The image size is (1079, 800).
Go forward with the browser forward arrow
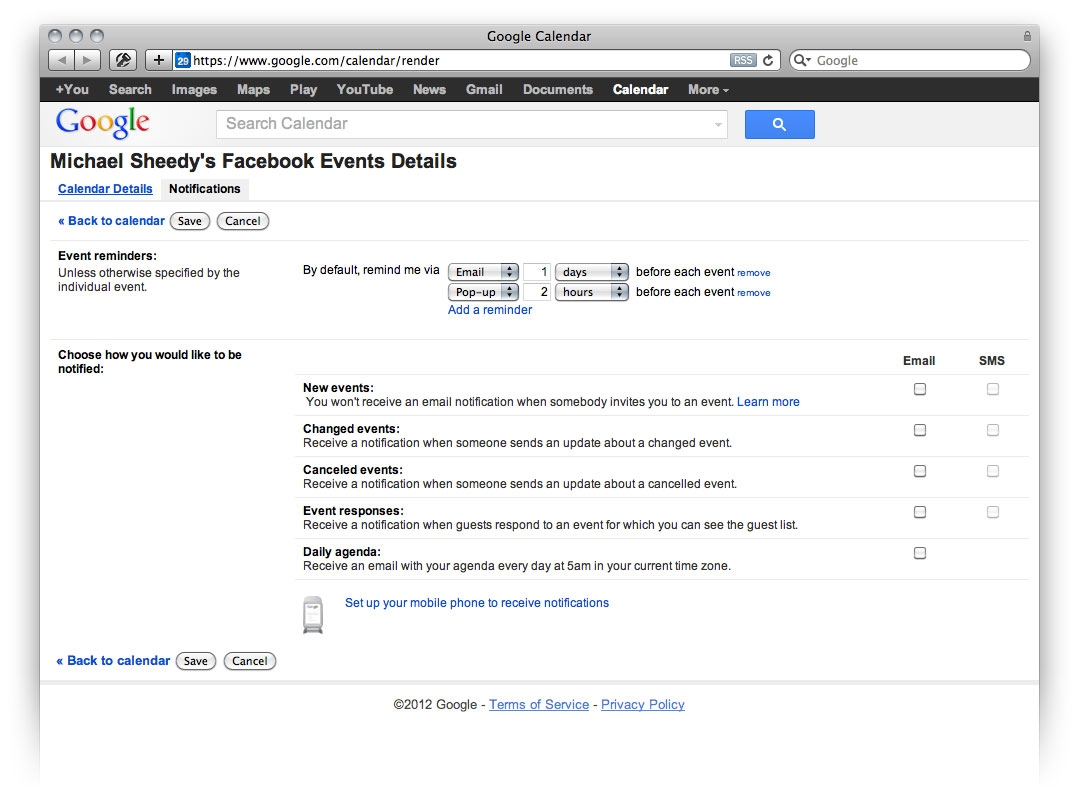[x=87, y=61]
